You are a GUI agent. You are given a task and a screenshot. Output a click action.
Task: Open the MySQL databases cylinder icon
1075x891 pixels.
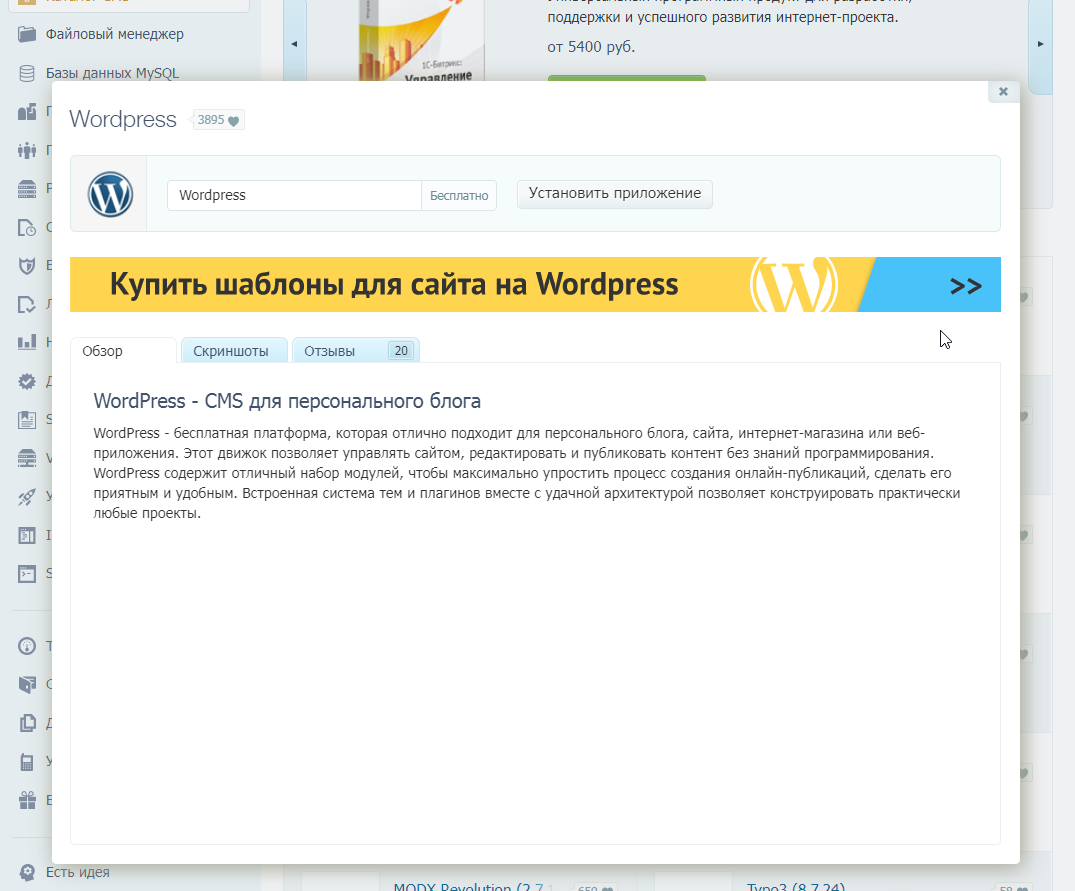[27, 73]
